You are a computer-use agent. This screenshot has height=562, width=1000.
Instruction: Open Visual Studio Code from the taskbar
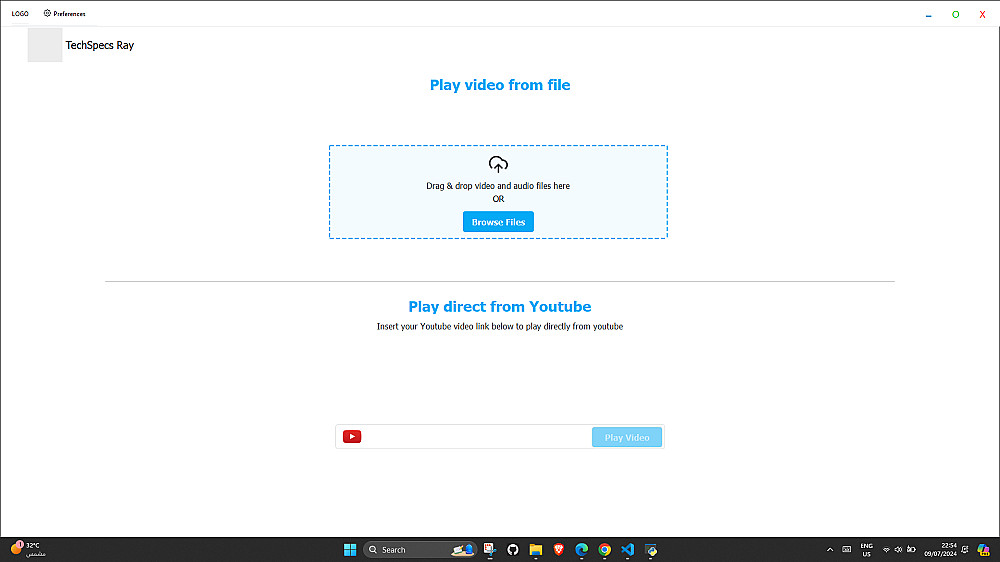coord(628,550)
